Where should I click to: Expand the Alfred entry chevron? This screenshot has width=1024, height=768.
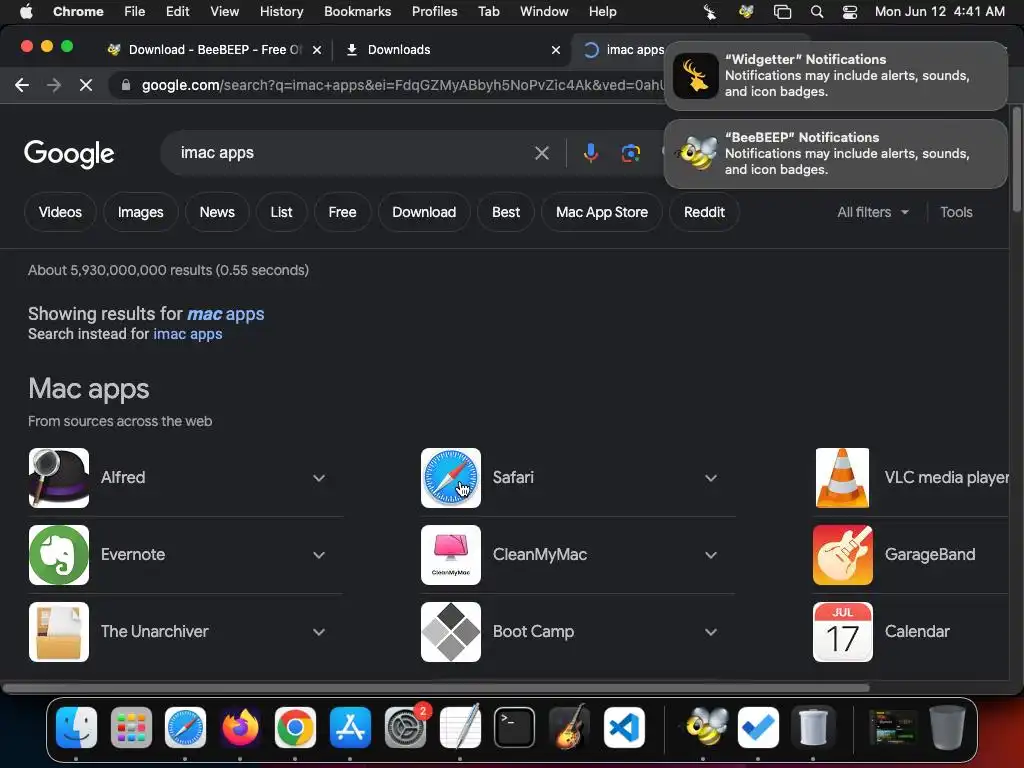[319, 478]
